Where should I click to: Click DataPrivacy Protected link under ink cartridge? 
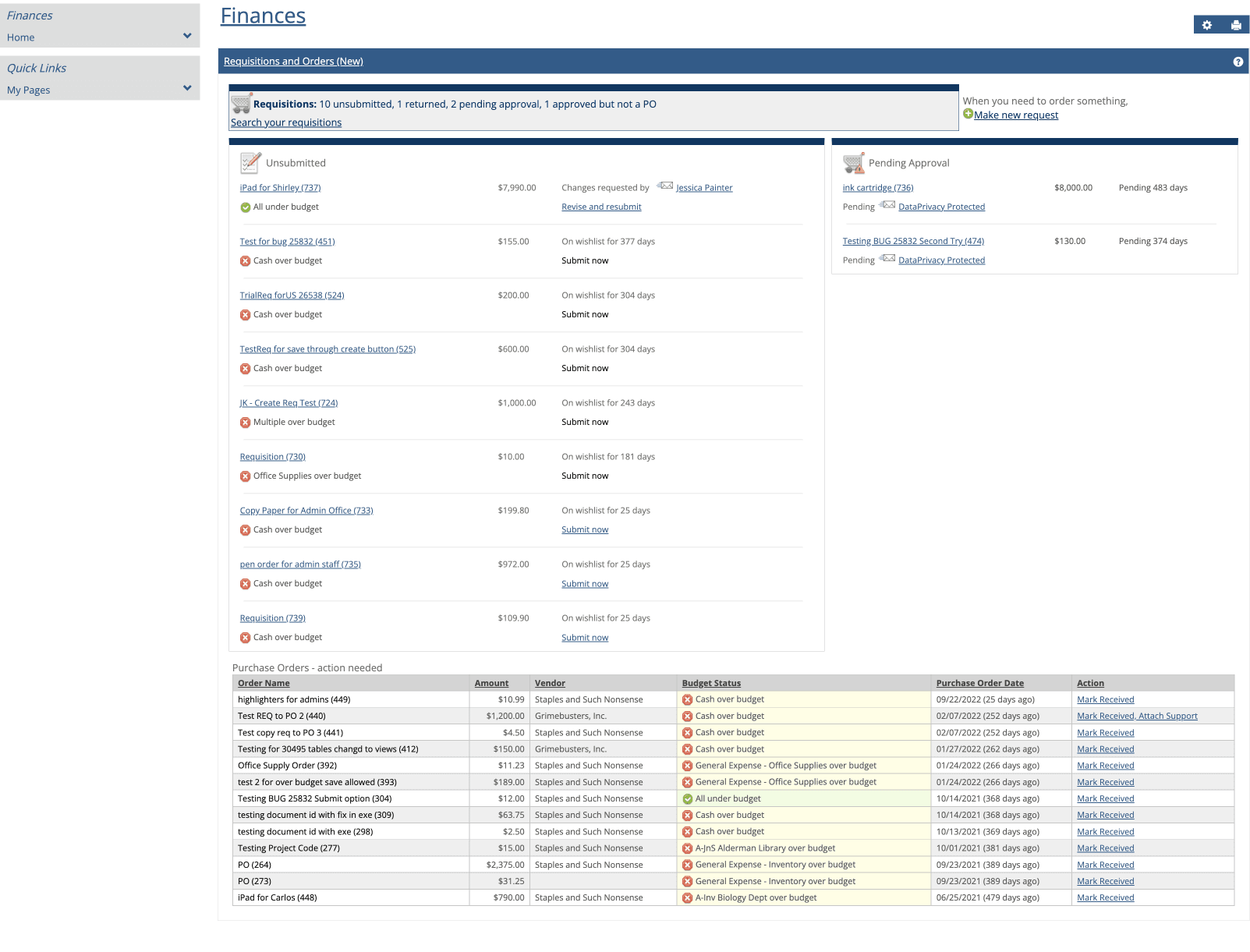click(x=941, y=207)
